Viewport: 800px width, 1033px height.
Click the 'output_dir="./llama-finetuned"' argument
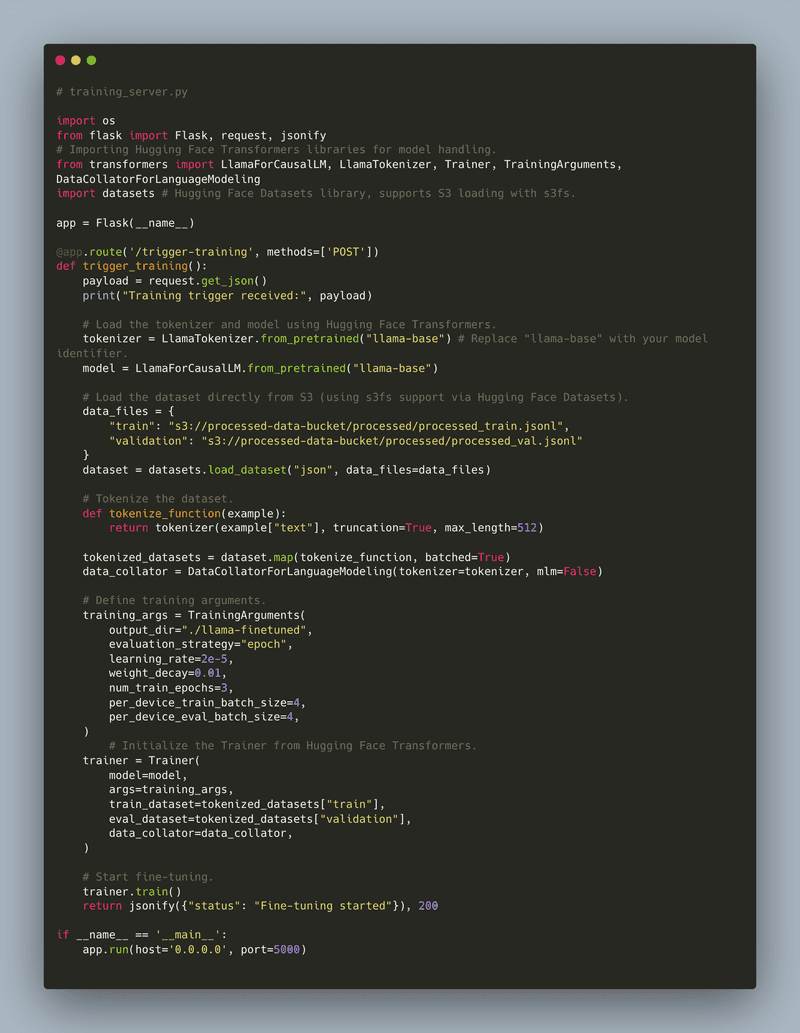coord(211,630)
